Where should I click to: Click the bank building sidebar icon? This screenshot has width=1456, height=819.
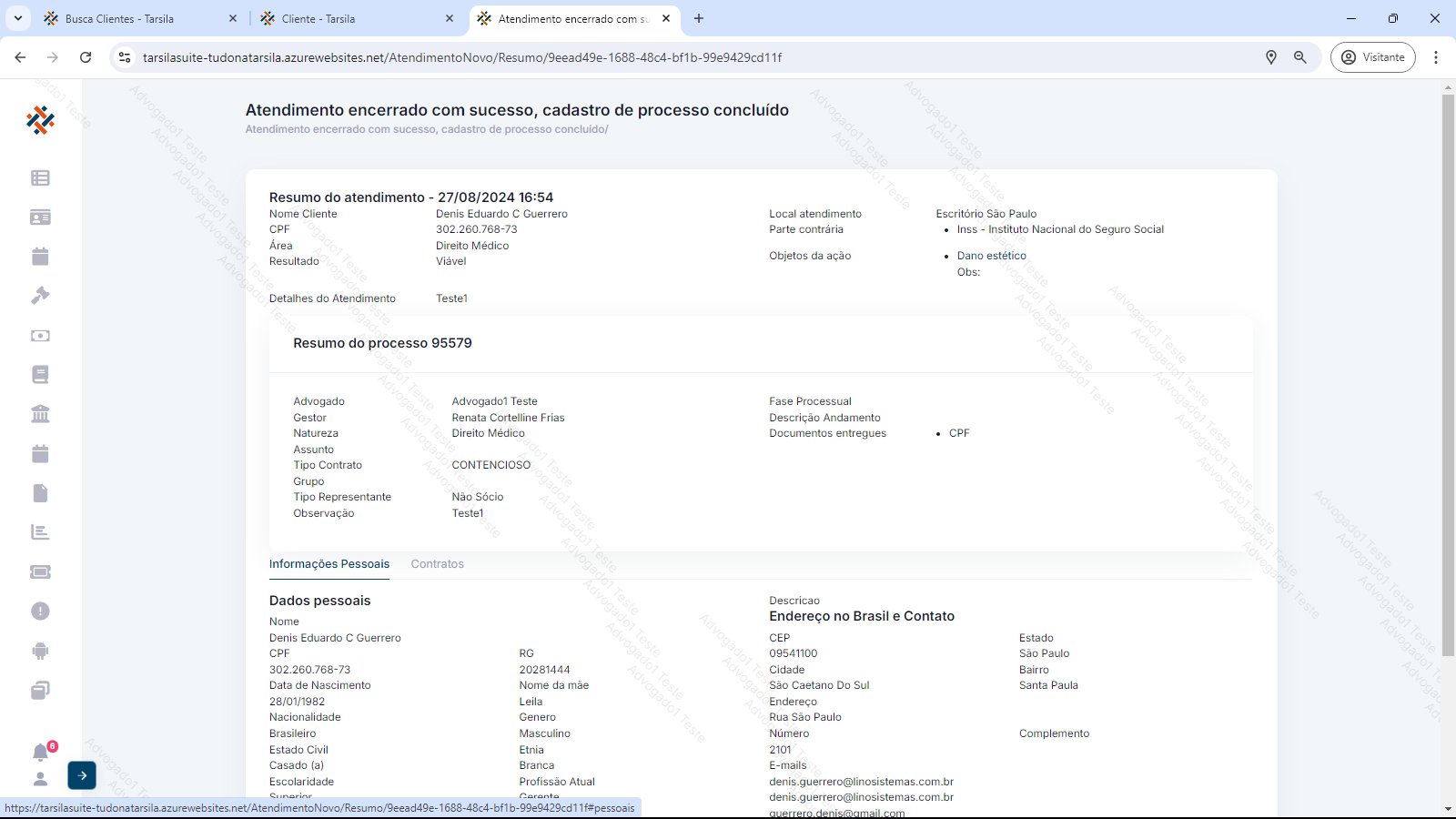point(40,414)
